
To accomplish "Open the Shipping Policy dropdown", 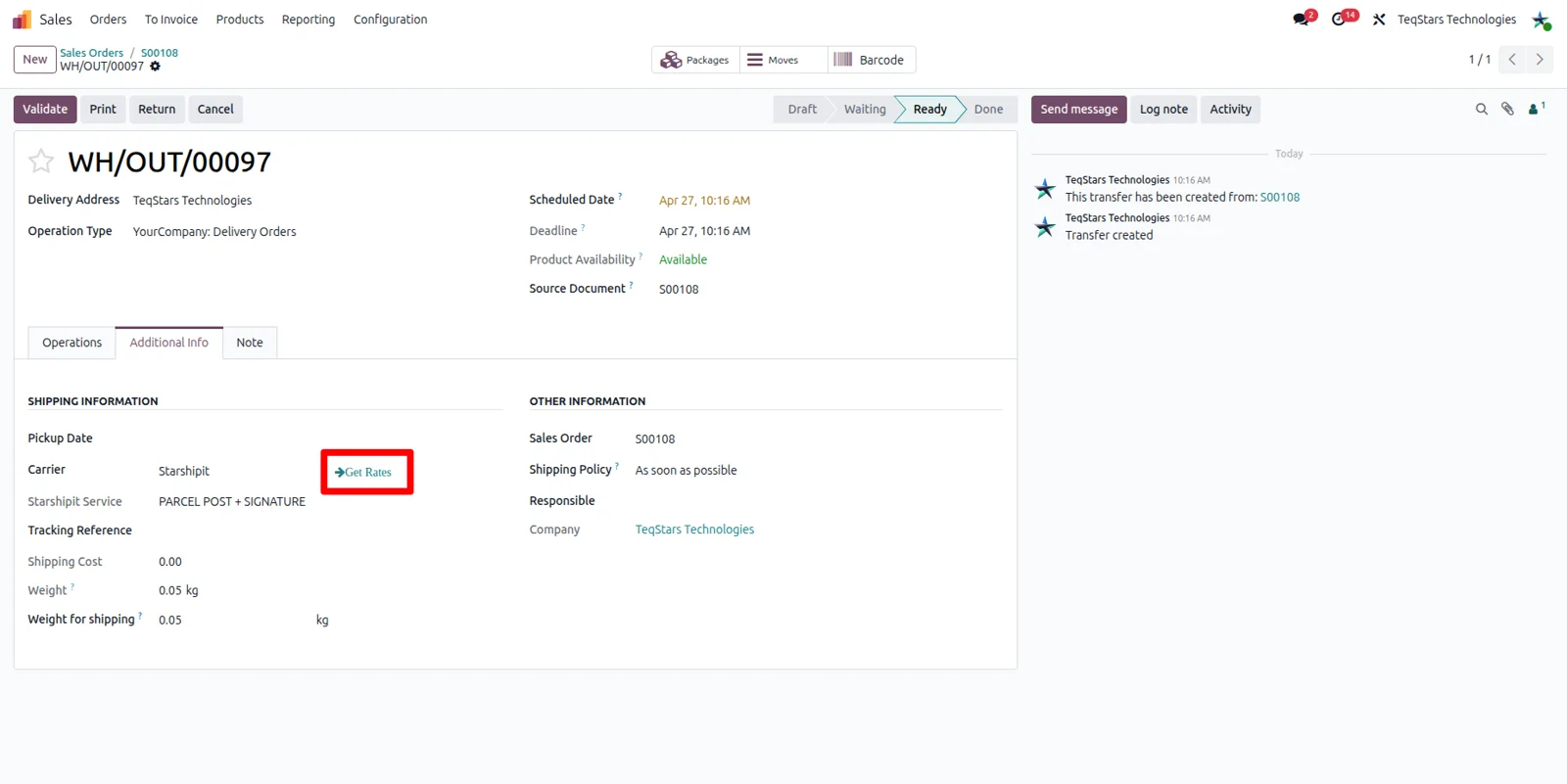I will pos(686,471).
